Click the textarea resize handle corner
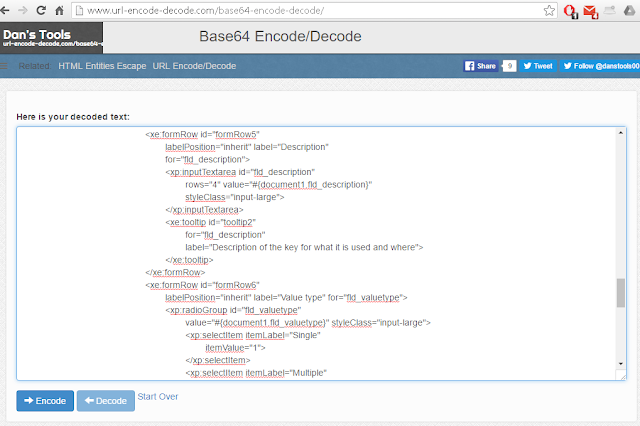 [622, 376]
